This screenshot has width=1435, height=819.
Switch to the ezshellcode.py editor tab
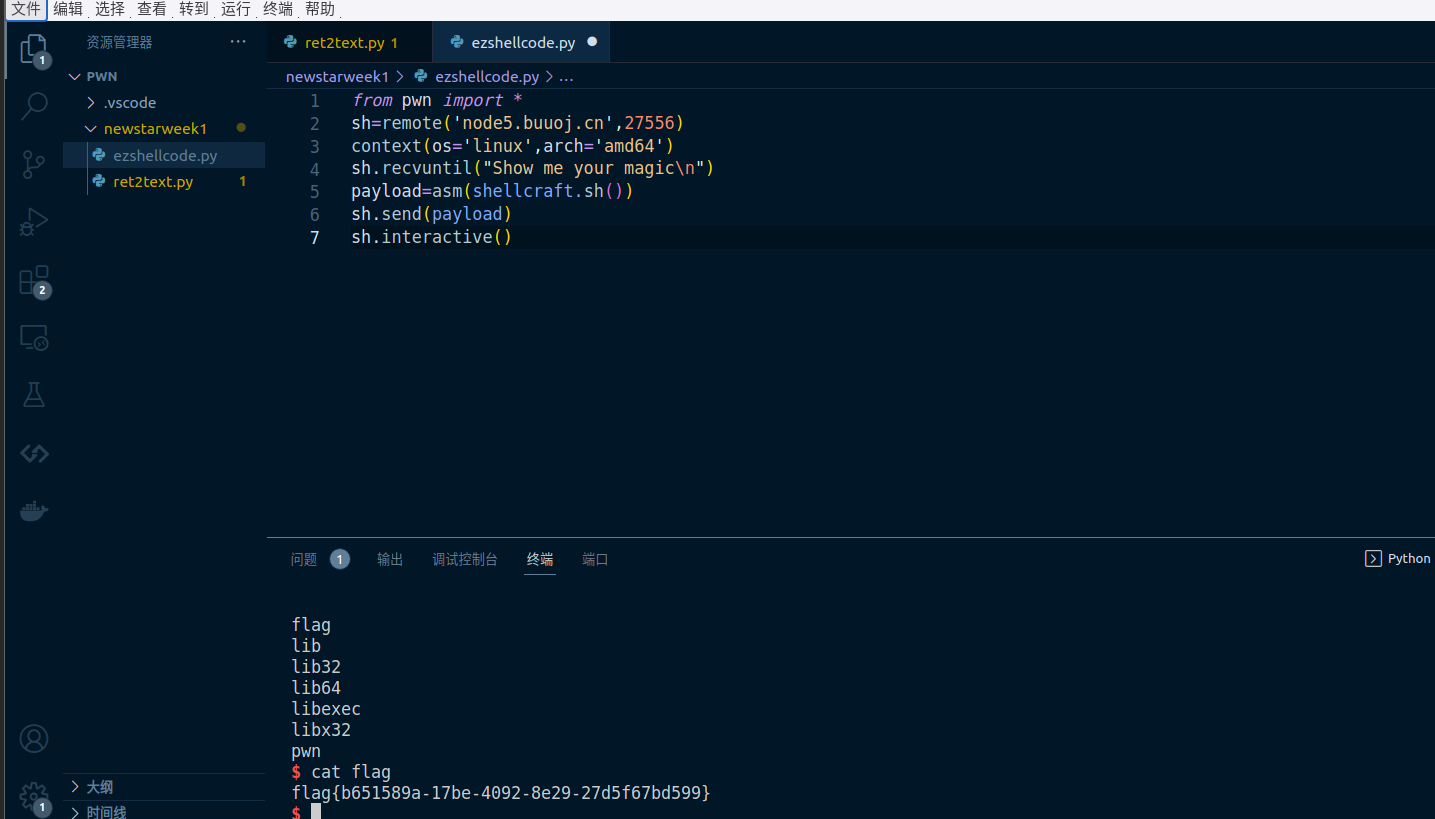pyautogui.click(x=522, y=43)
